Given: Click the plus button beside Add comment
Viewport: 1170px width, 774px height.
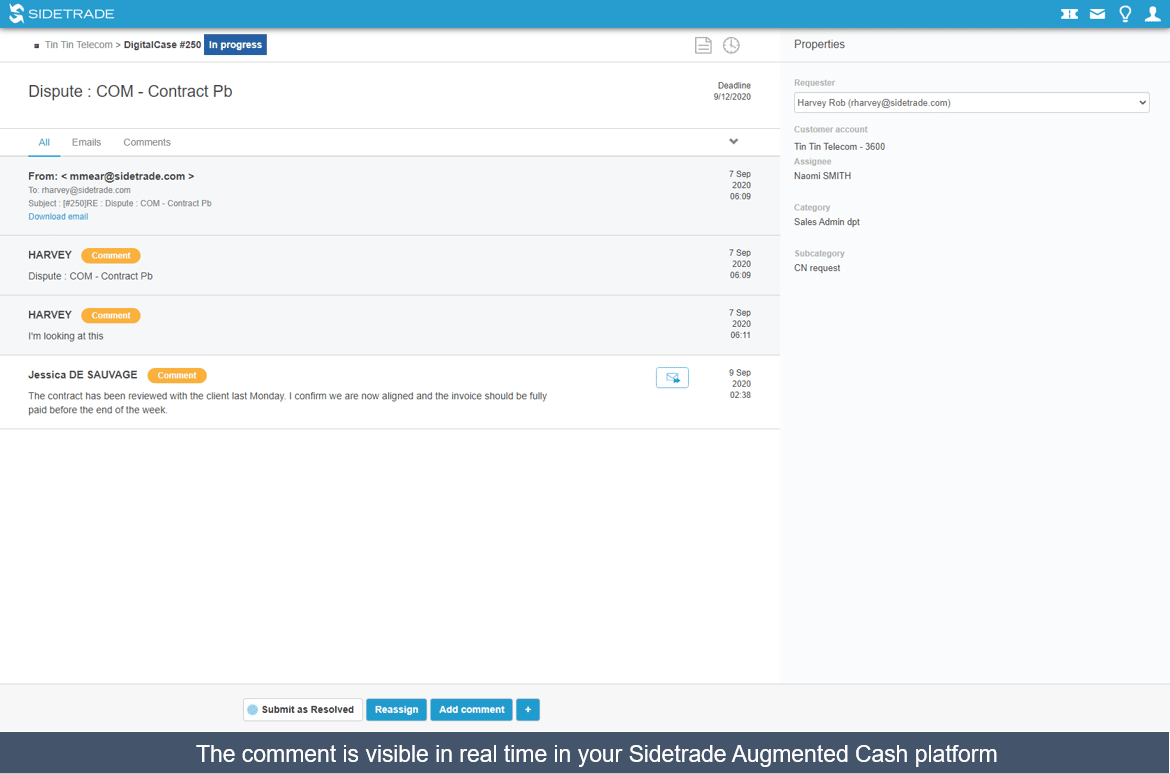Looking at the screenshot, I should pyautogui.click(x=528, y=709).
